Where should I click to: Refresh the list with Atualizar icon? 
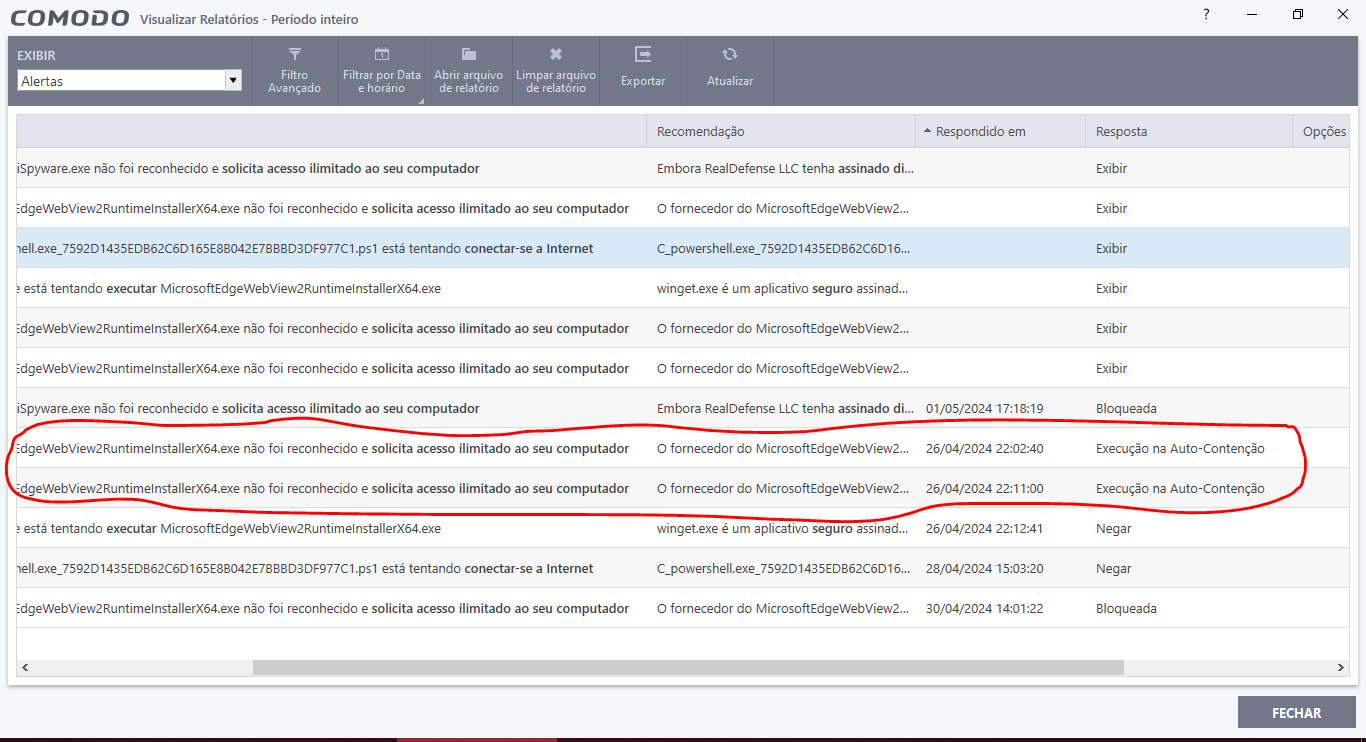(730, 55)
